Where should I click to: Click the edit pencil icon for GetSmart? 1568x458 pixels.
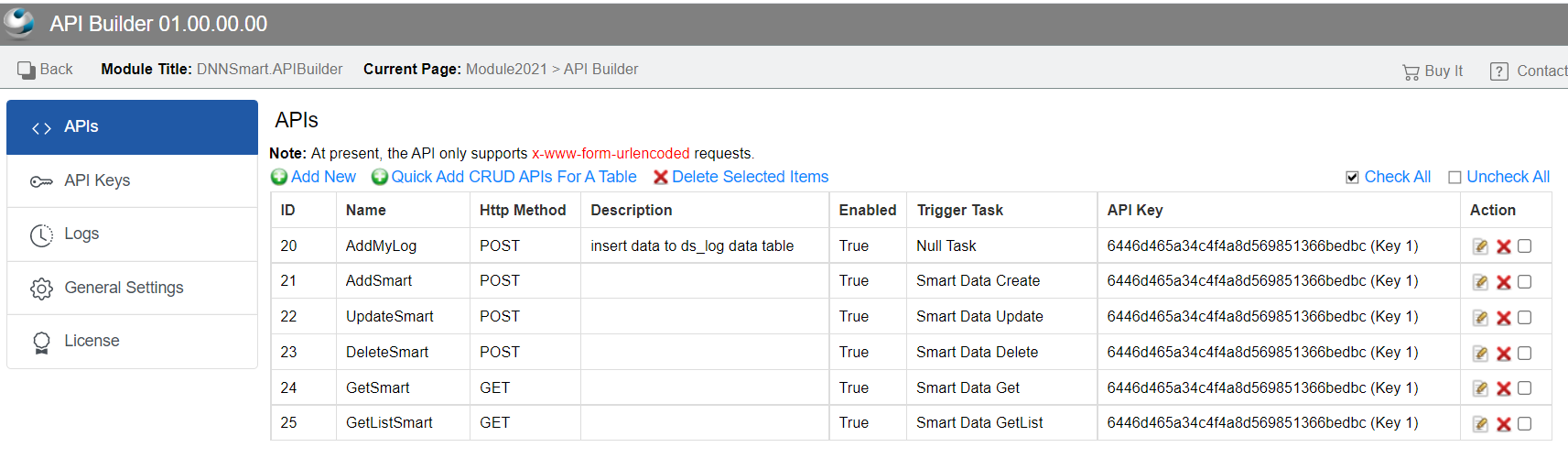tap(1480, 388)
